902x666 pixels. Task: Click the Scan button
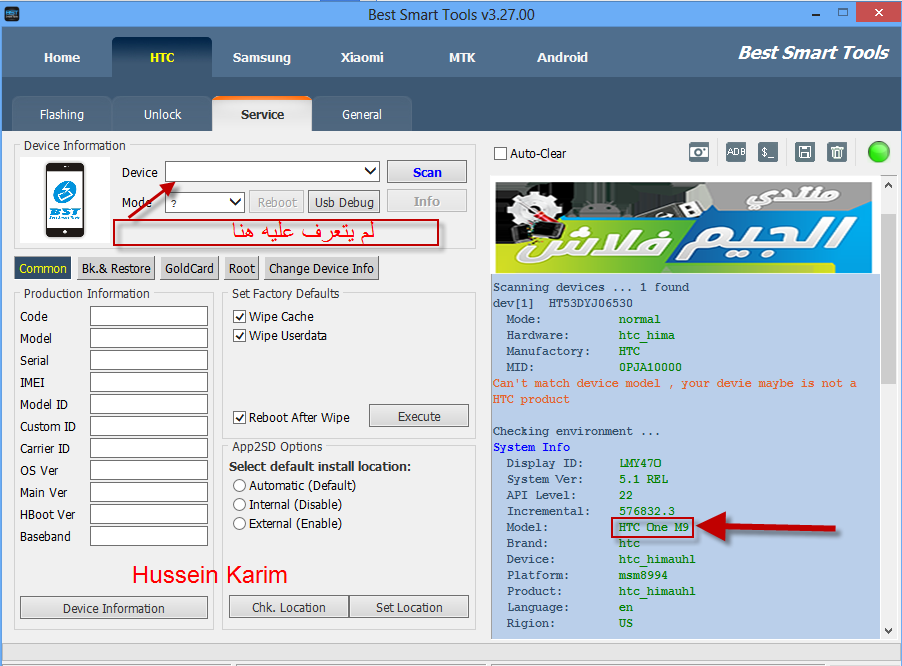pyautogui.click(x=427, y=172)
